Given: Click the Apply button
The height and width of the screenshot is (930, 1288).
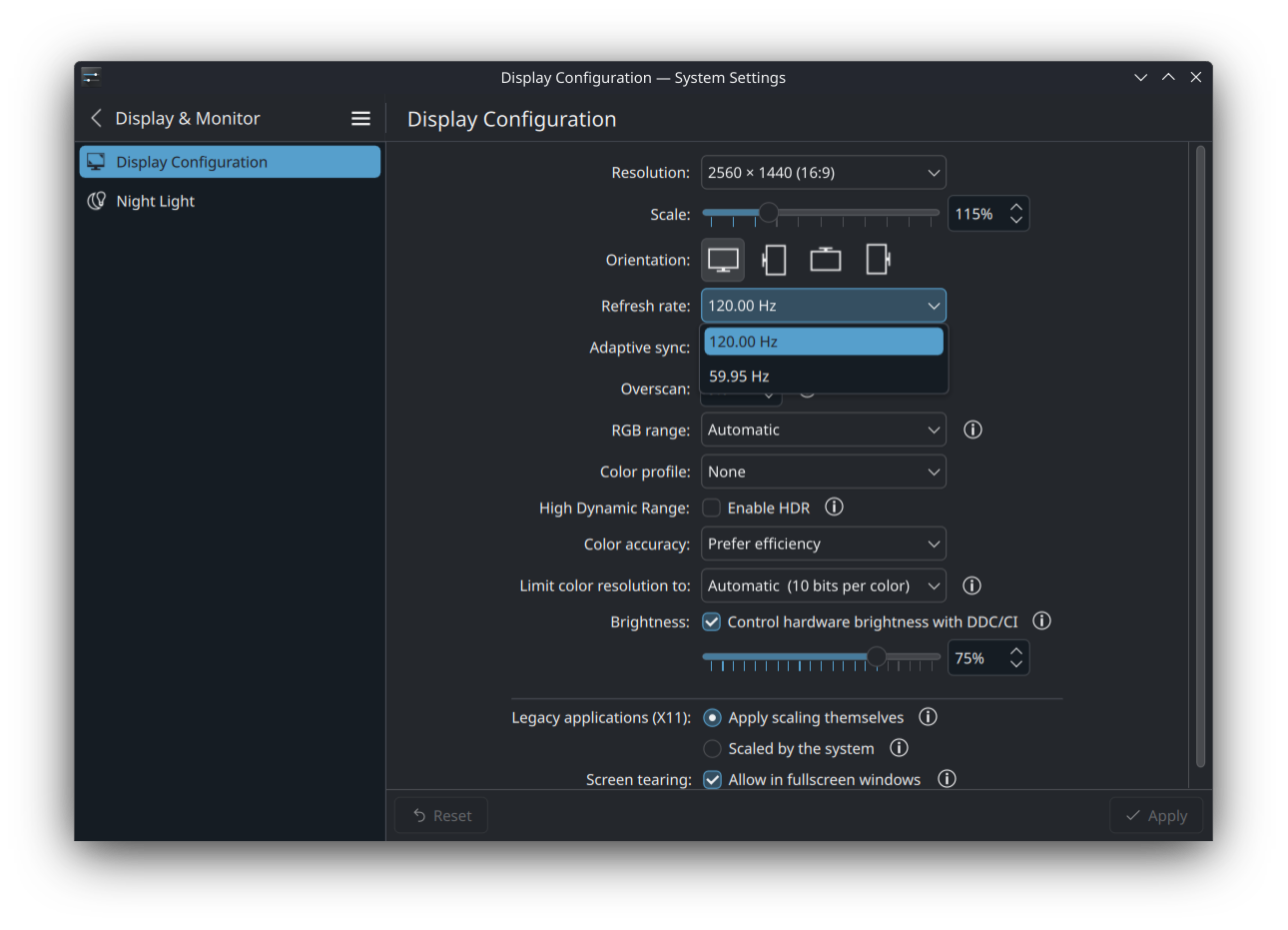Looking at the screenshot, I should pos(1156,815).
